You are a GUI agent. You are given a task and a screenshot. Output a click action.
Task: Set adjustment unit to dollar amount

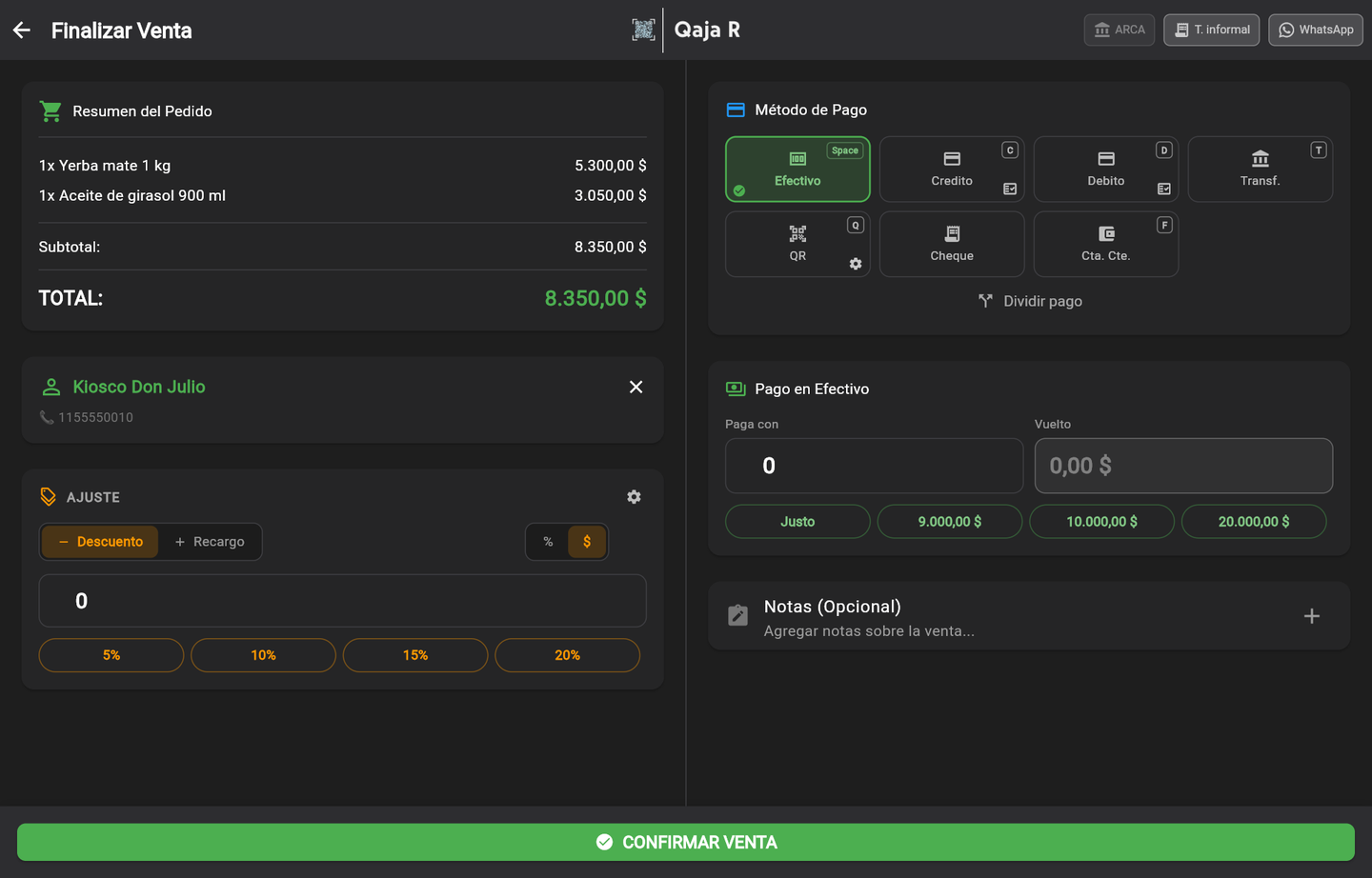[587, 542]
